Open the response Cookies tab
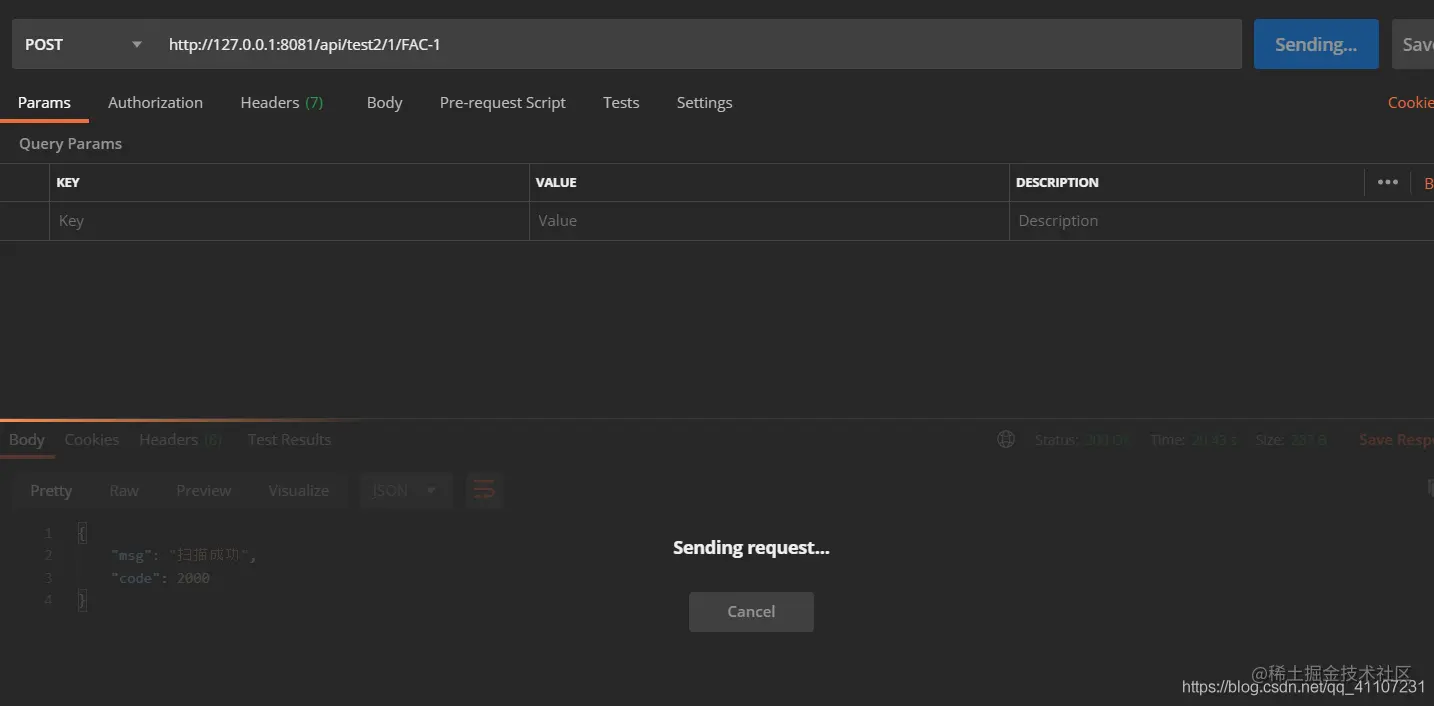Screen dimensions: 1434x706 [x=91, y=439]
